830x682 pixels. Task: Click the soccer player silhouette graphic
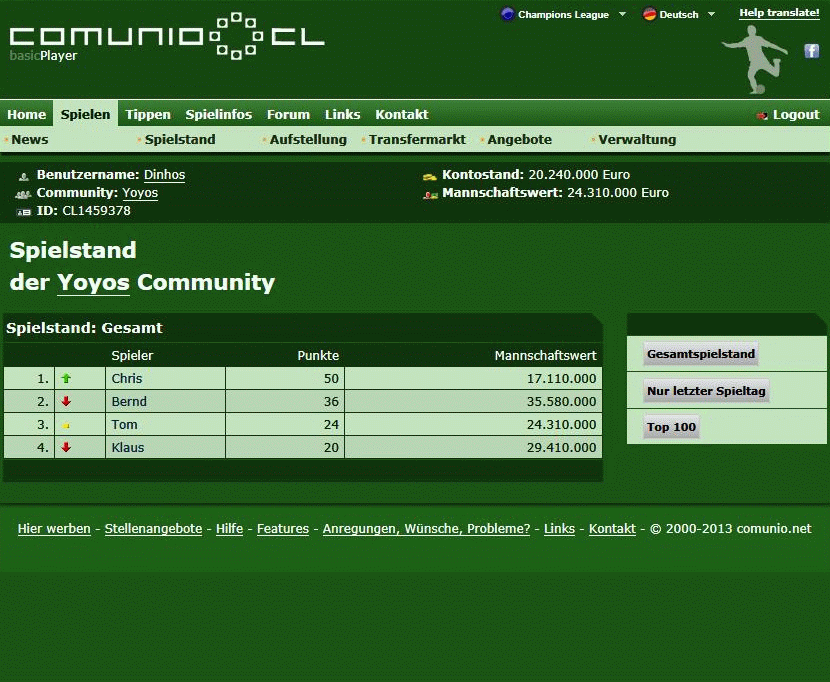point(756,58)
